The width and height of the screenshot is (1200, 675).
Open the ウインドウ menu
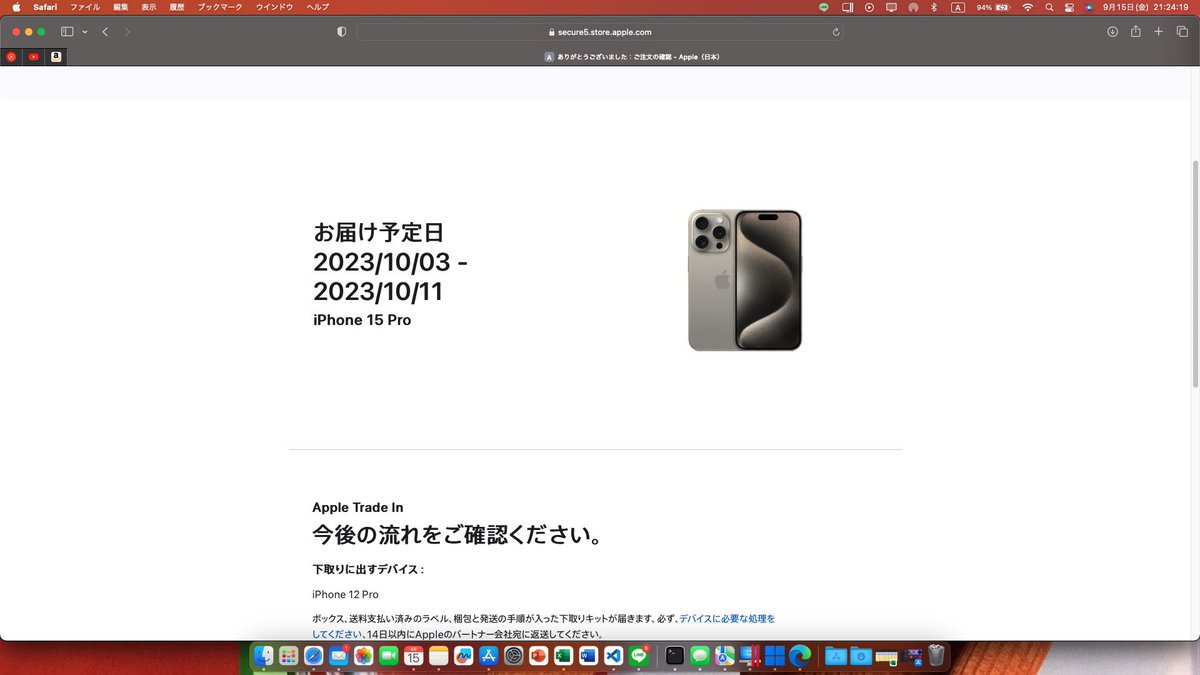275,7
